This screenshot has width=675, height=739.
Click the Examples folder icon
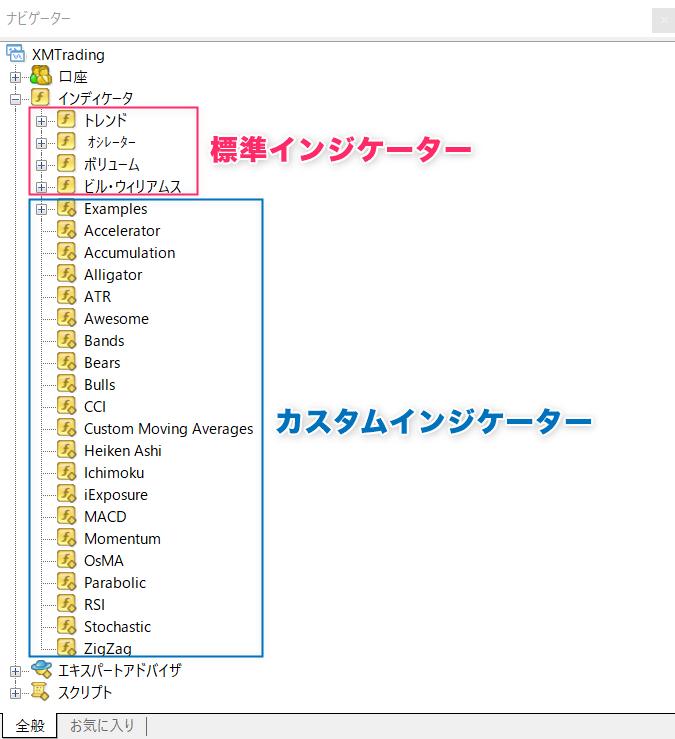coord(66,208)
